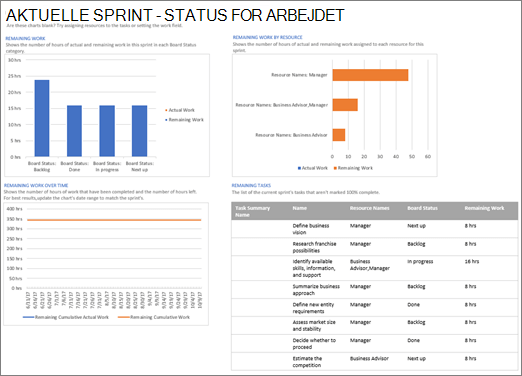Click 'Resource Names: Business Advisor,Manager' axis label

coord(282,105)
